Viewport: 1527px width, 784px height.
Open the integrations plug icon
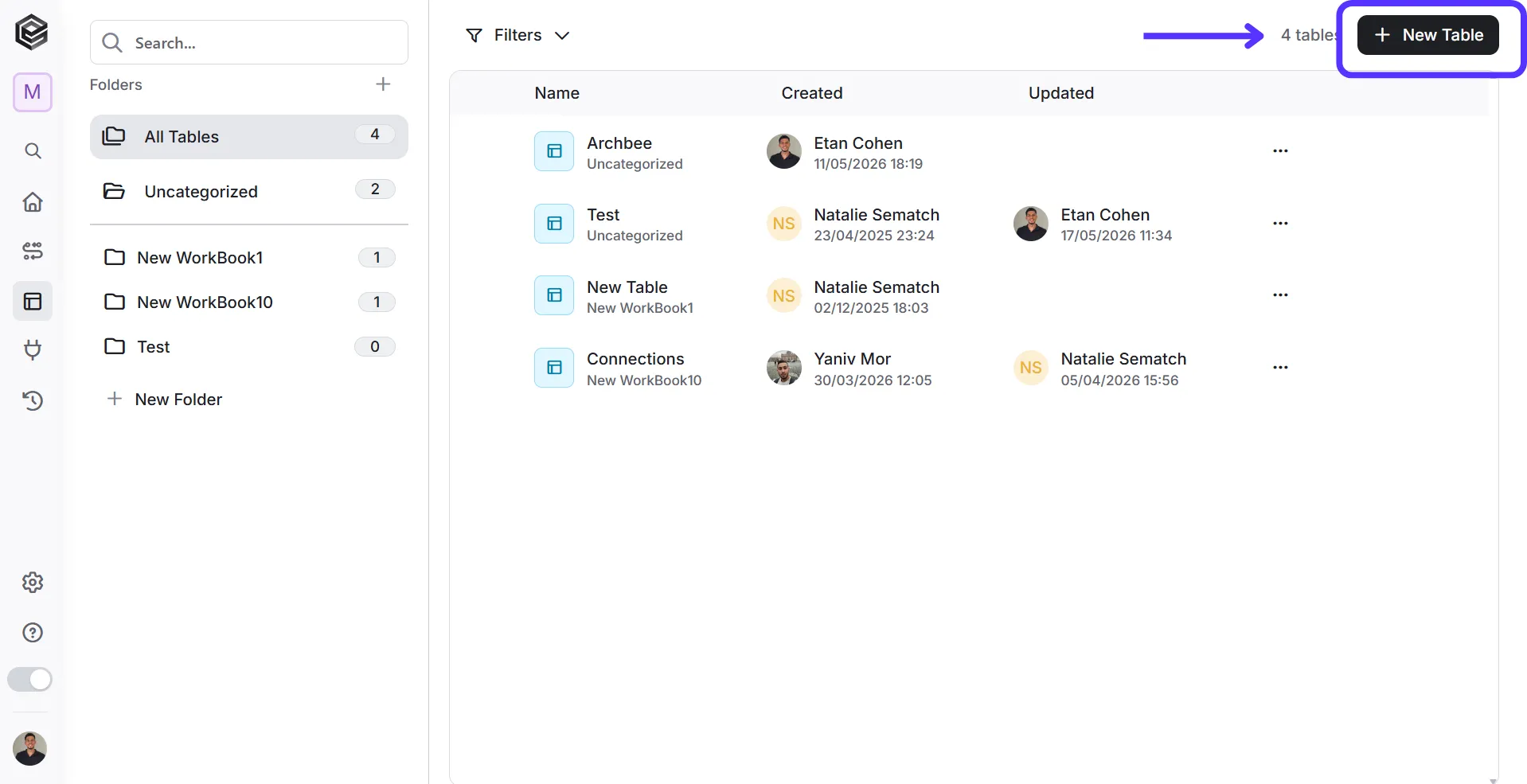[x=33, y=349]
